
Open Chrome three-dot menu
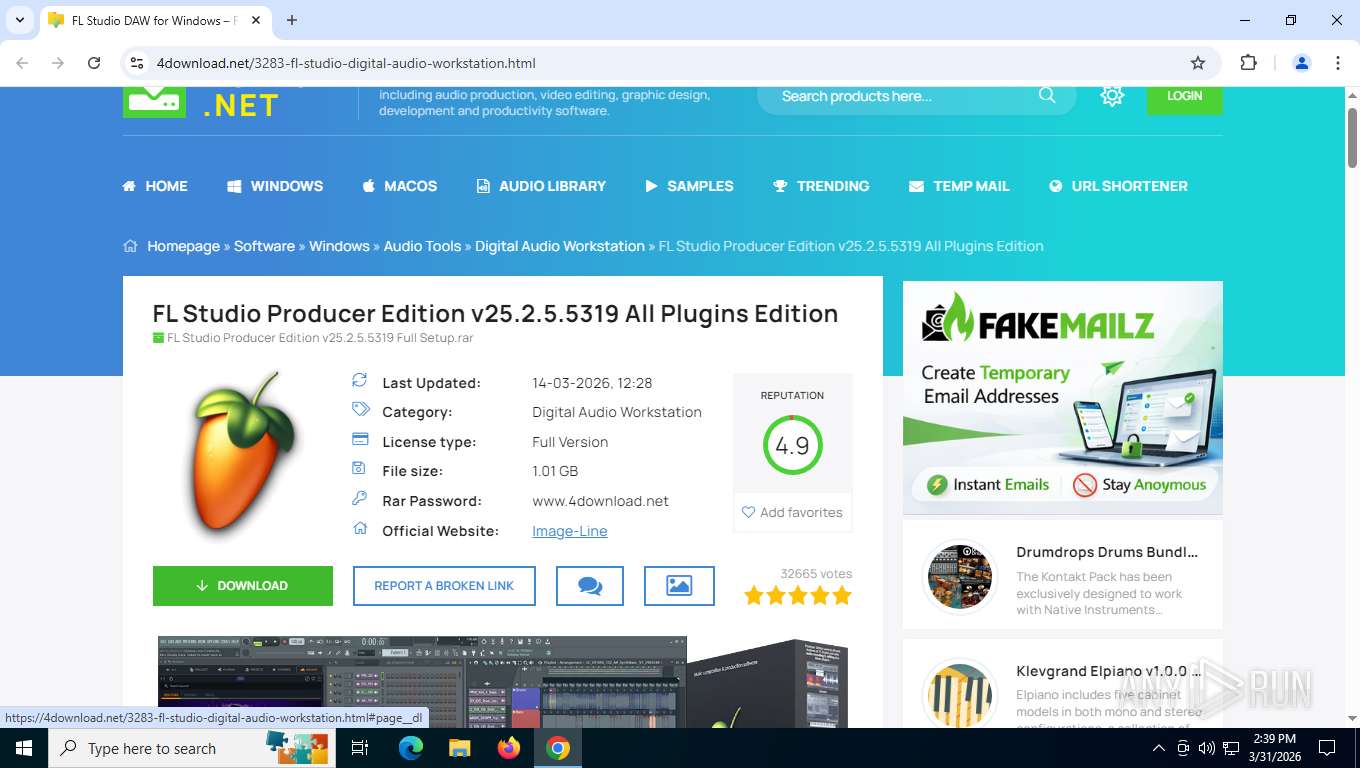(1338, 63)
